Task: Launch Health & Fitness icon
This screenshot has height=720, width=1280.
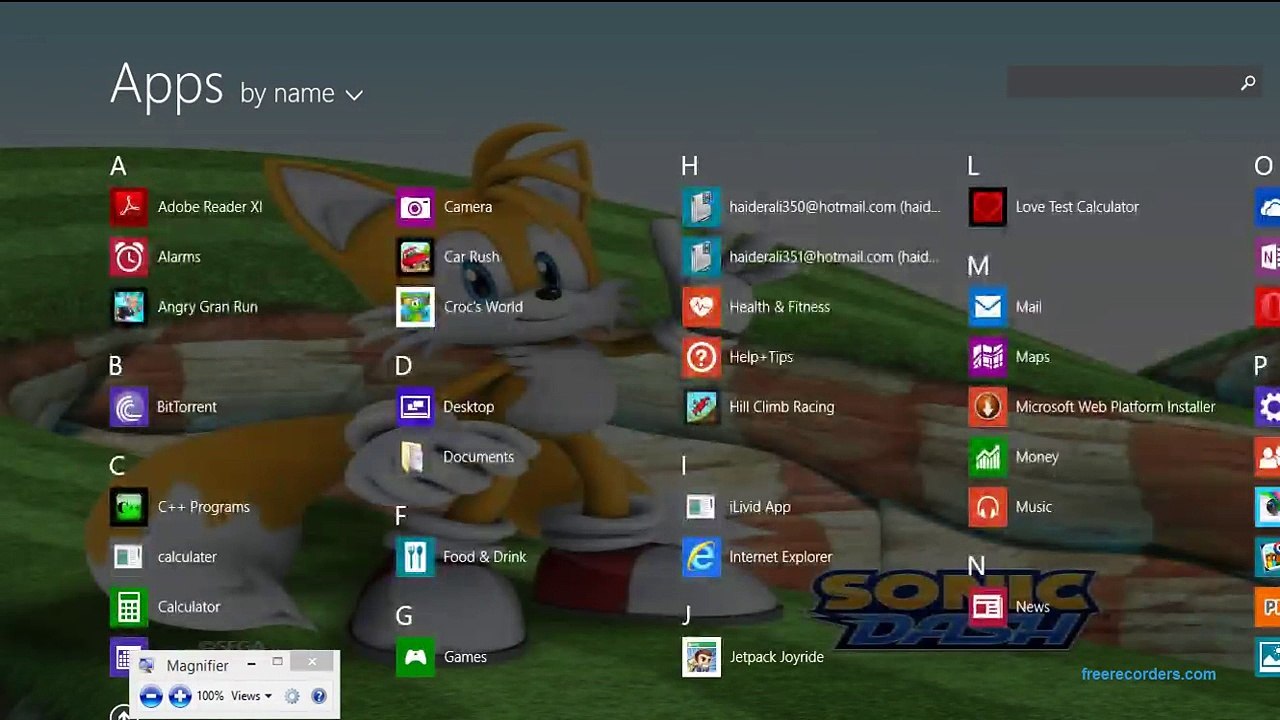Action: (701, 307)
